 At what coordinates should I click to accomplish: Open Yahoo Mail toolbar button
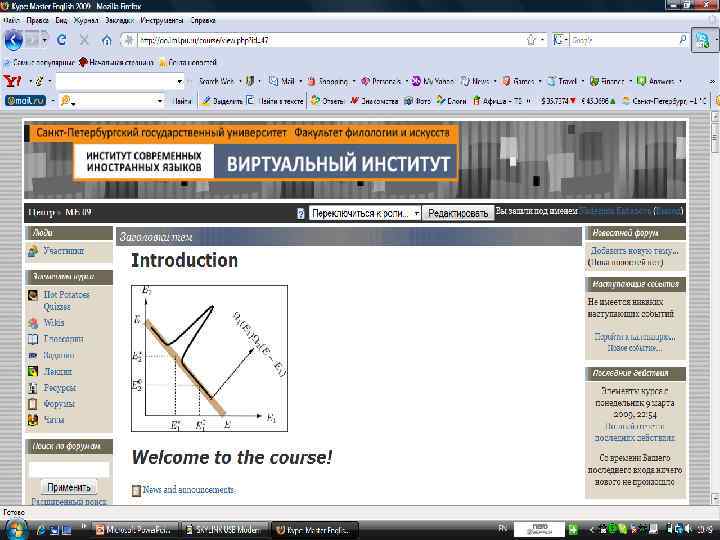283,81
